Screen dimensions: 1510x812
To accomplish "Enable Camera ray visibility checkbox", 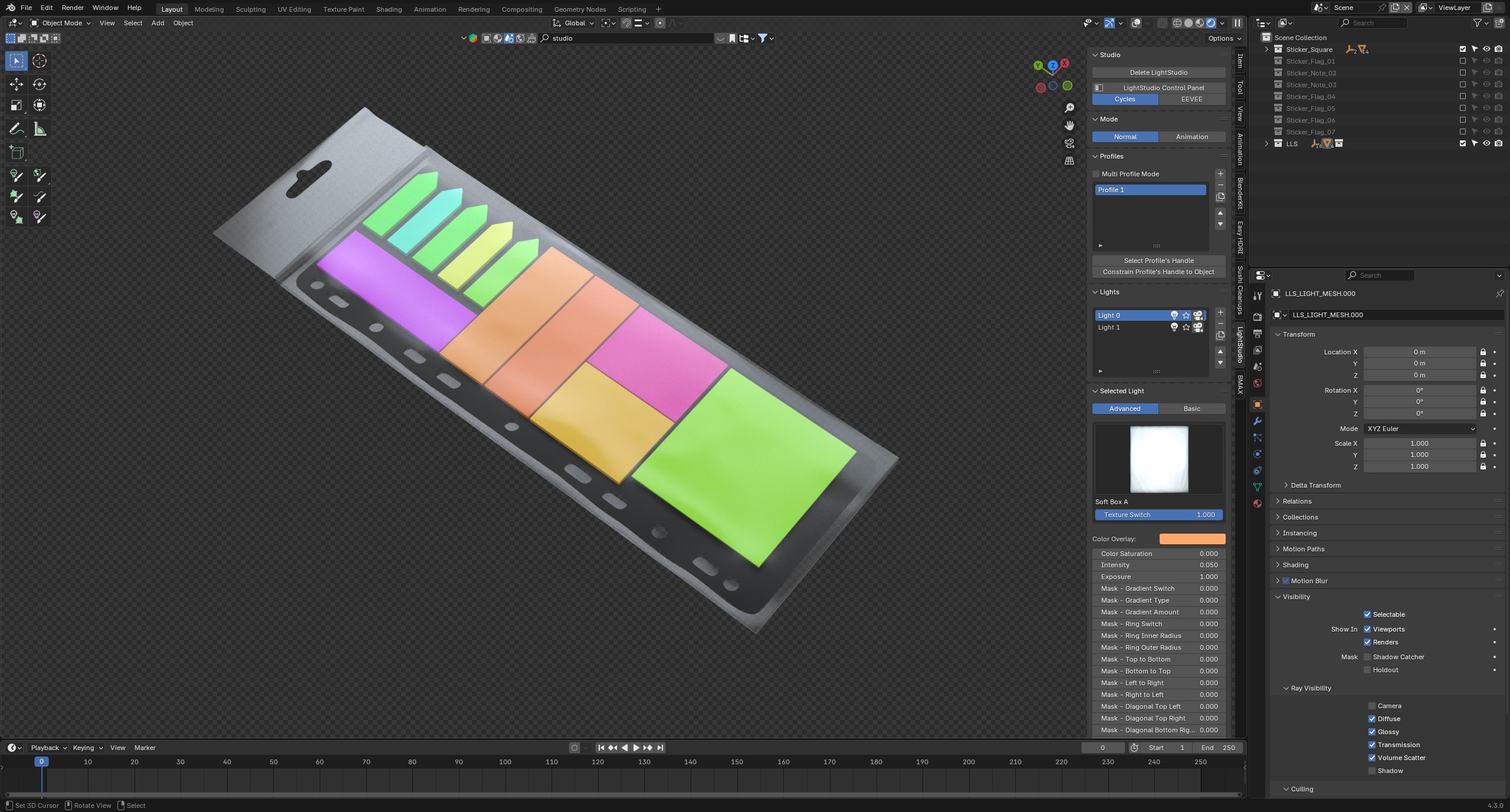I will (1372, 706).
